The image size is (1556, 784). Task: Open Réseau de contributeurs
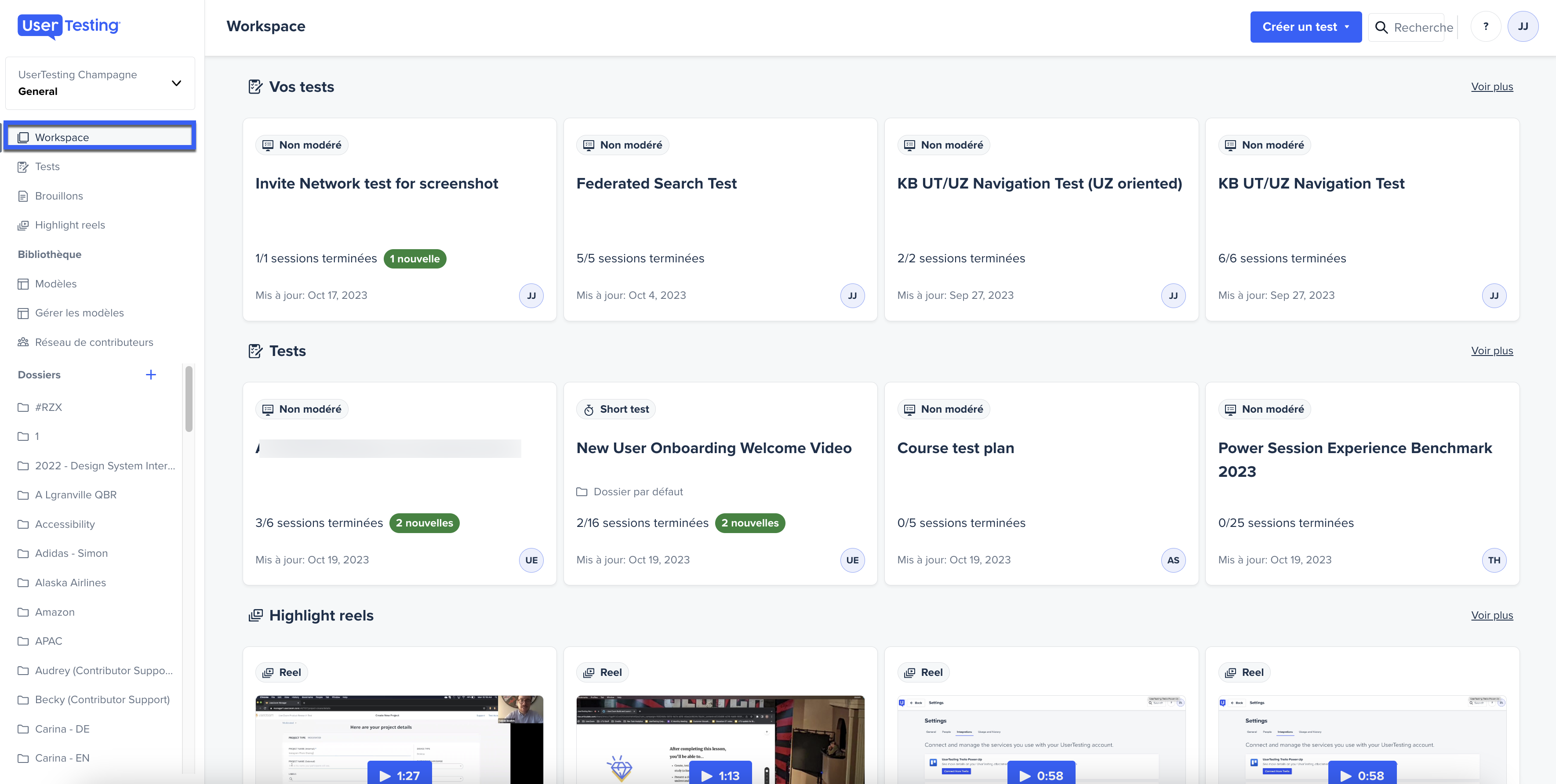[x=94, y=341]
